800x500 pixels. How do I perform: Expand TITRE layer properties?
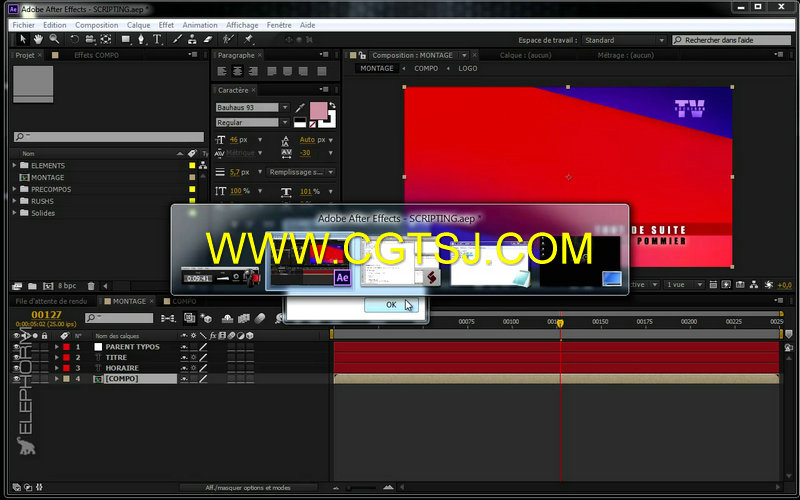point(57,358)
